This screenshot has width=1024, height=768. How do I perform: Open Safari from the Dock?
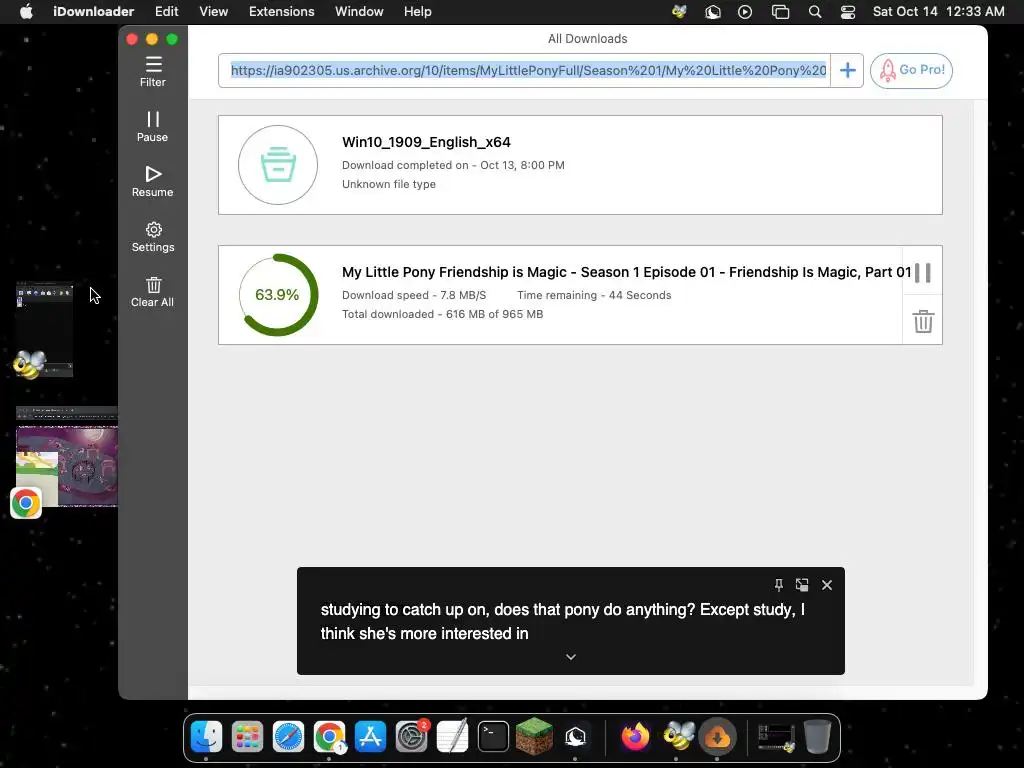(x=288, y=737)
